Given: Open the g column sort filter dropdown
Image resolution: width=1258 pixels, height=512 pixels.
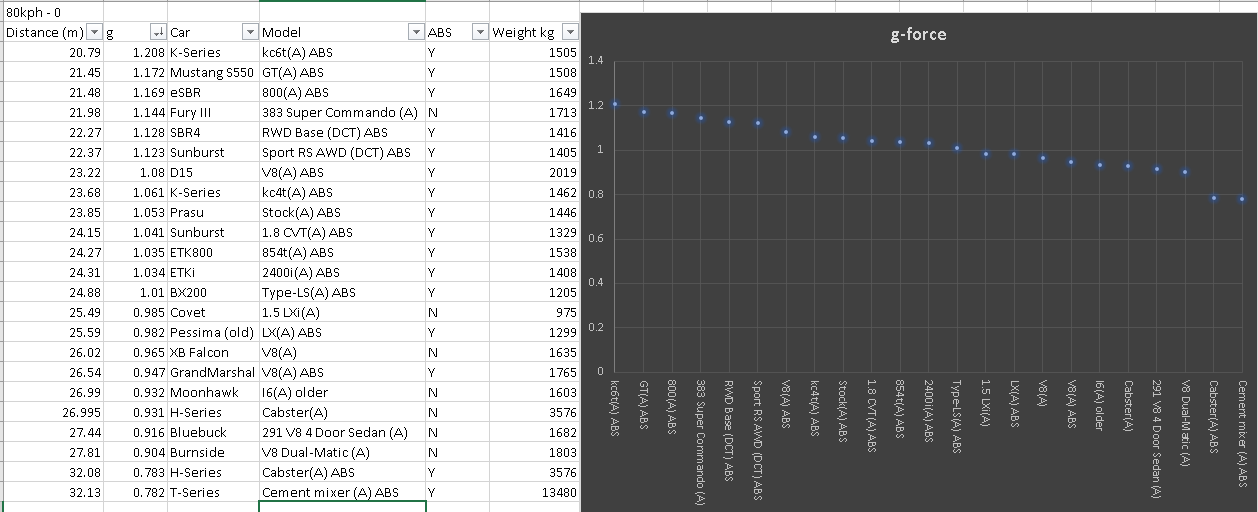Looking at the screenshot, I should pos(158,33).
